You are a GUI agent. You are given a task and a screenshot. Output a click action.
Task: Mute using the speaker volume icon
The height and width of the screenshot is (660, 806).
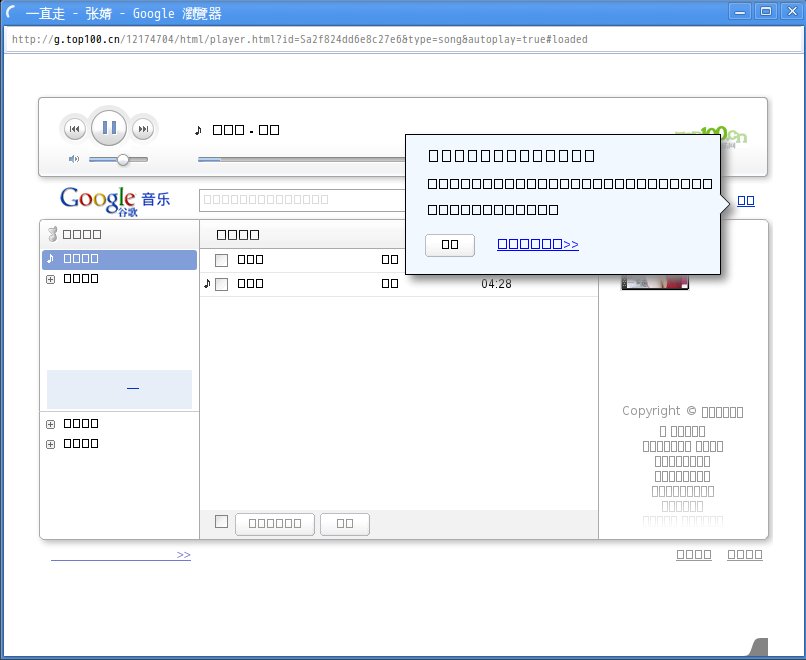[x=74, y=159]
